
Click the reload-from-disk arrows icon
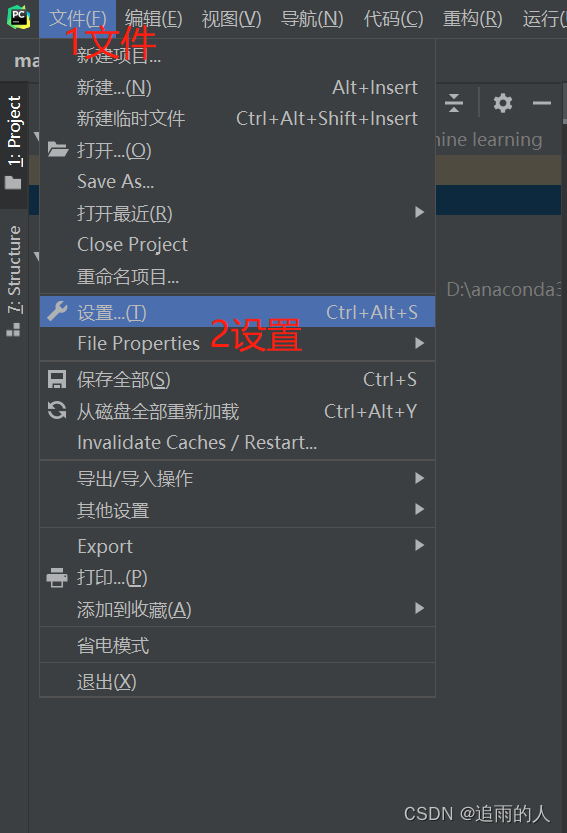pyautogui.click(x=57, y=411)
